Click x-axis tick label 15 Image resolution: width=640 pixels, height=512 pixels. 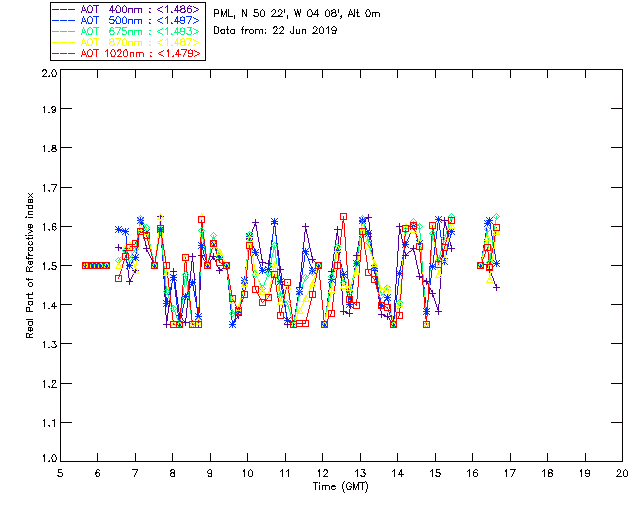tap(435, 473)
